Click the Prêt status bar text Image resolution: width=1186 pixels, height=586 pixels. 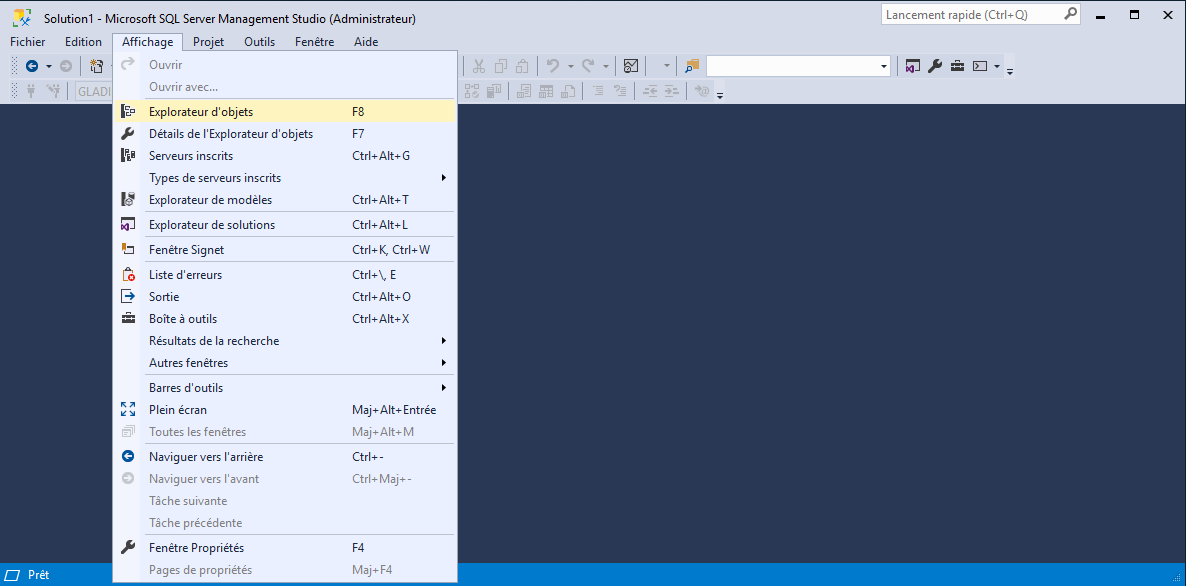(39, 575)
